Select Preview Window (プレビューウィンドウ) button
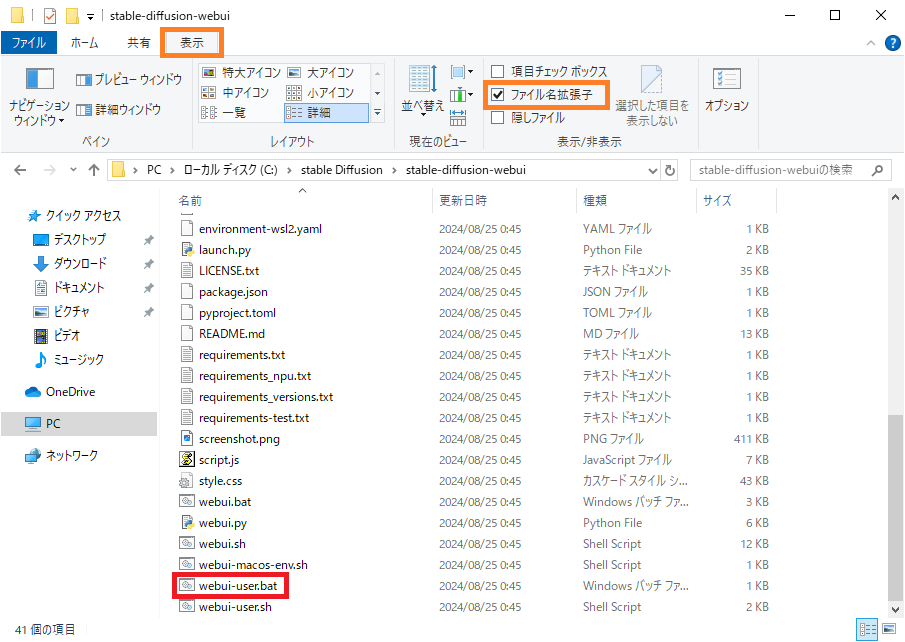Viewport: 905px width, 642px height. [129, 80]
